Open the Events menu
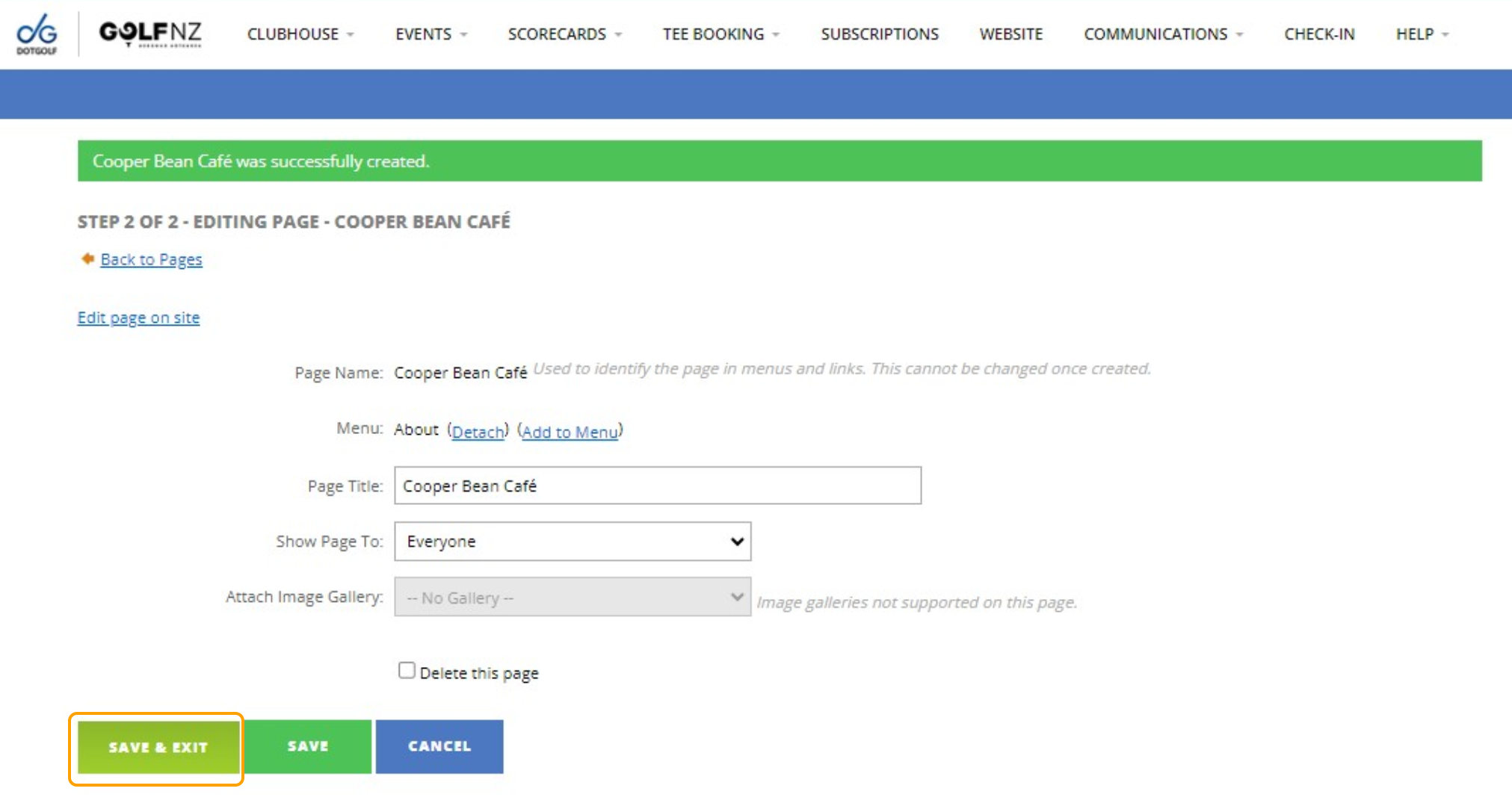The width and height of the screenshot is (1512, 812). click(431, 34)
